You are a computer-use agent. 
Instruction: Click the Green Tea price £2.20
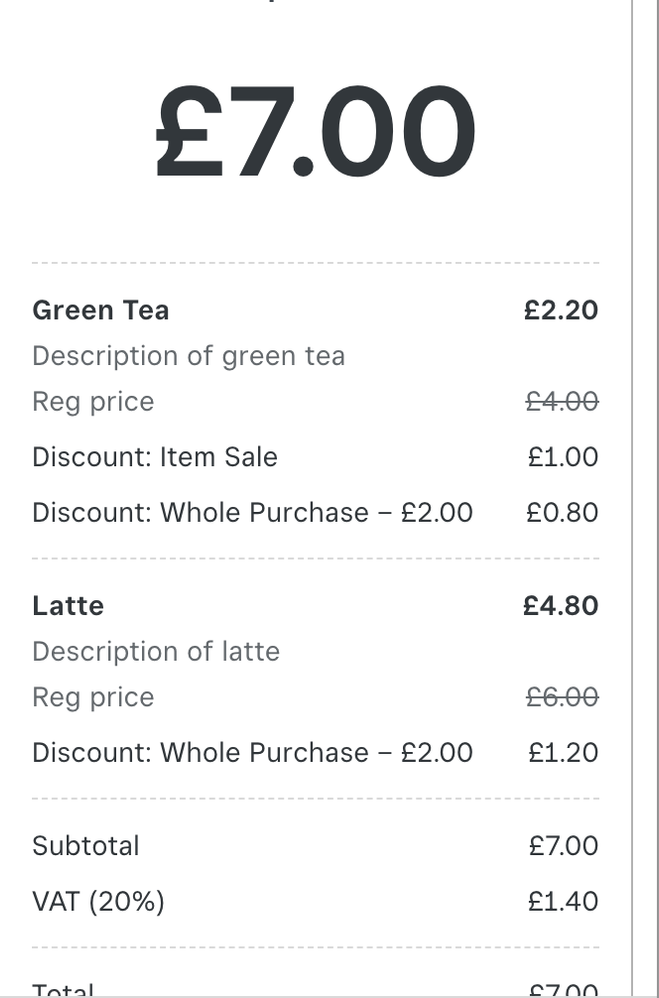tap(561, 310)
